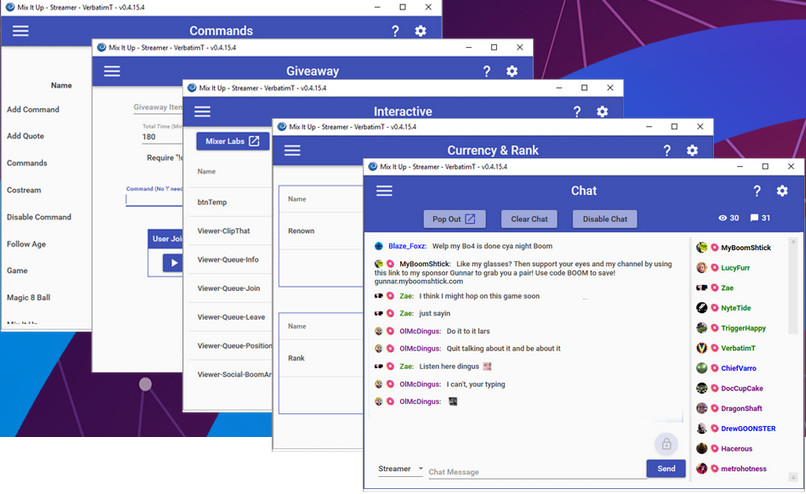806x494 pixels.
Task: Click DocCupCake in the user list
Action: pyautogui.click(x=742, y=388)
